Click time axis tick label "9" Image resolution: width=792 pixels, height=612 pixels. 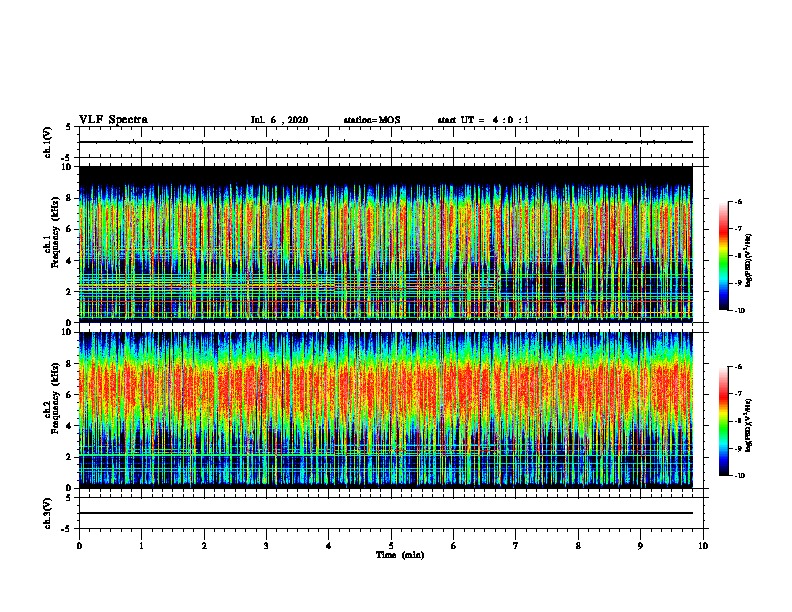(640, 545)
